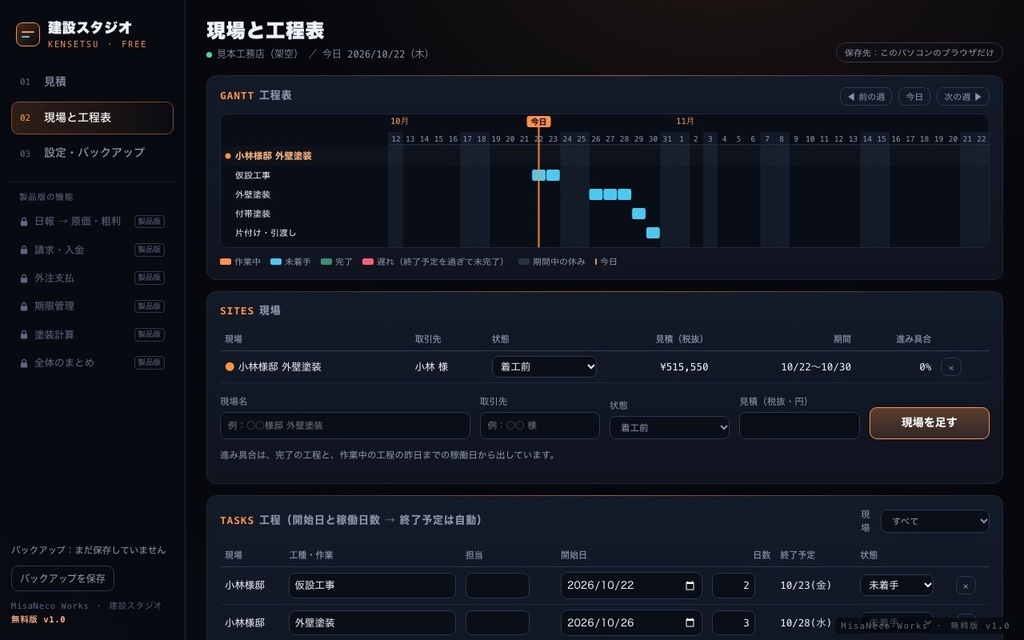Click 遅れ red legend swatch
1024x640 pixels.
[368, 262]
